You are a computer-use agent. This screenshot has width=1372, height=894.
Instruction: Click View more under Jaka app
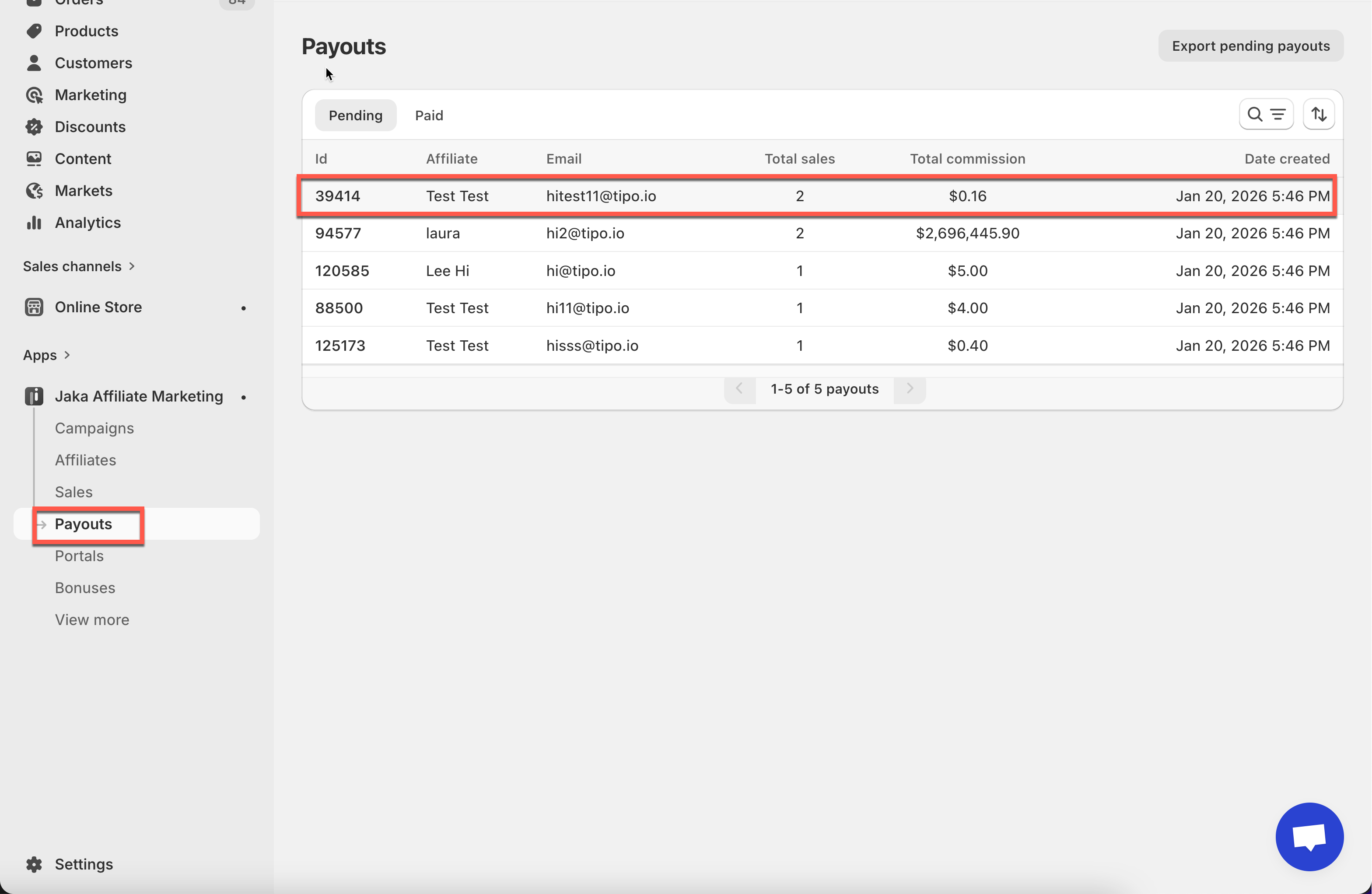point(92,620)
